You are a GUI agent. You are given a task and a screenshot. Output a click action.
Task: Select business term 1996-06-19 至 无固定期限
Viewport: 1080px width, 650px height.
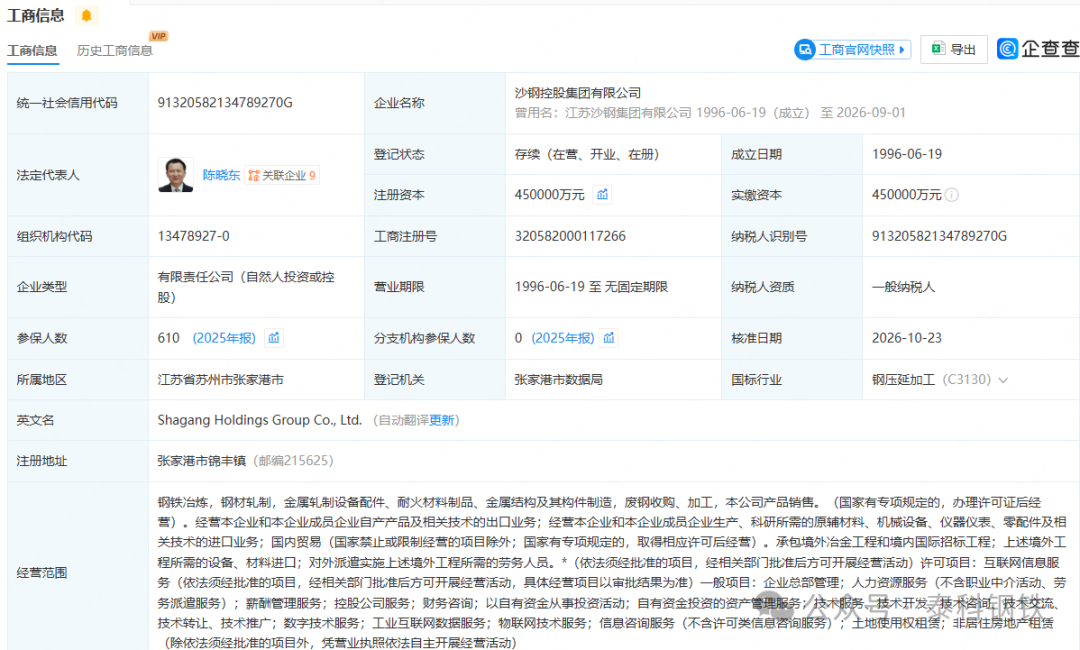pyautogui.click(x=591, y=286)
